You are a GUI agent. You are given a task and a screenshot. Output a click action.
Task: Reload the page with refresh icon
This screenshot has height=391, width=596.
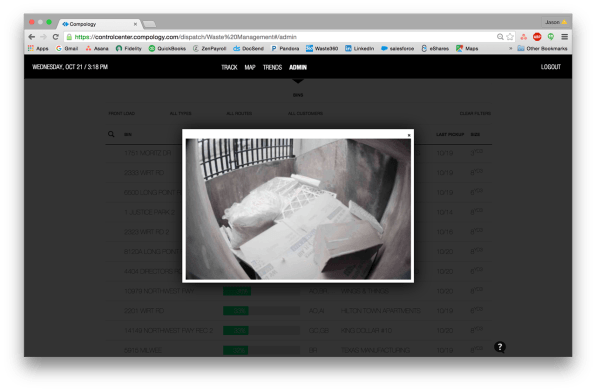click(x=55, y=37)
